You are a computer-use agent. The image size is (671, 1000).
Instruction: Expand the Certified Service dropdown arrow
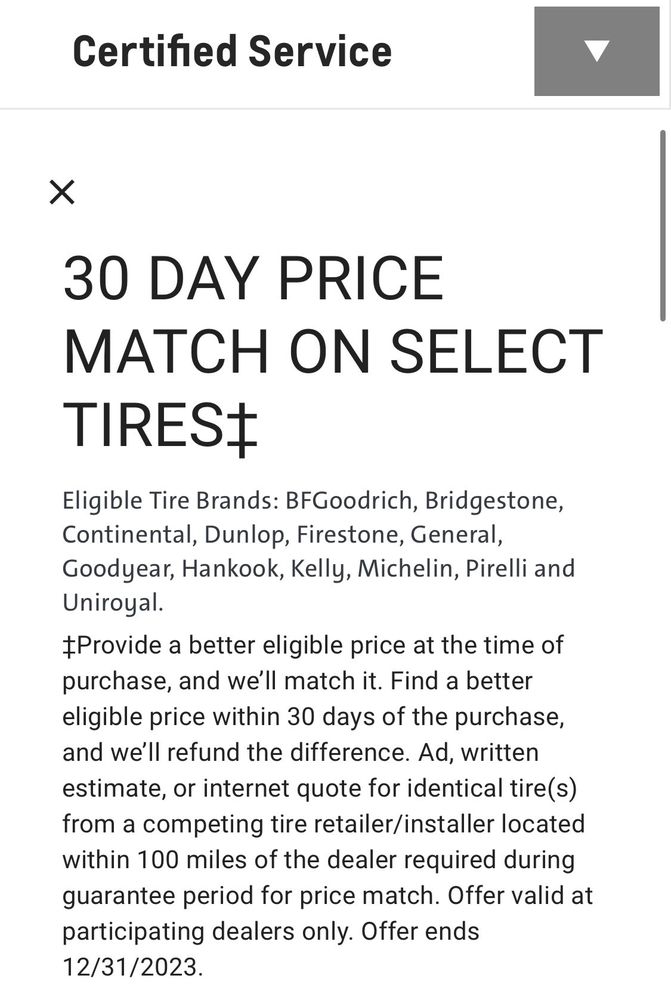pyautogui.click(x=597, y=51)
